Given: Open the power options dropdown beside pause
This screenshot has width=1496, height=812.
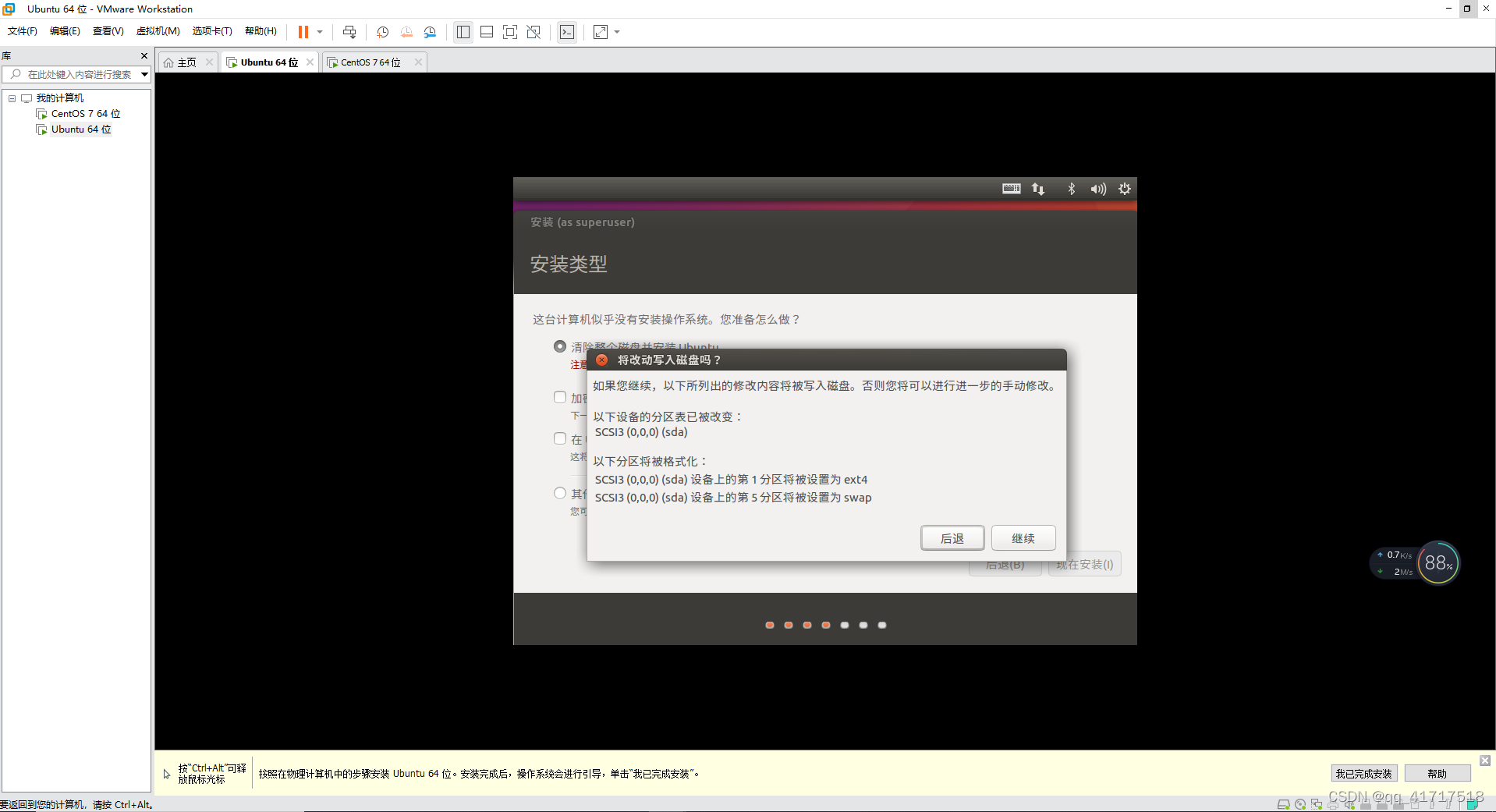Looking at the screenshot, I should pyautogui.click(x=320, y=32).
